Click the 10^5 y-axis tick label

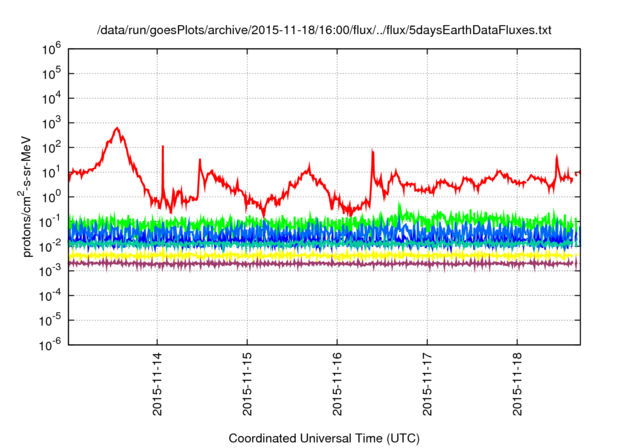point(51,74)
